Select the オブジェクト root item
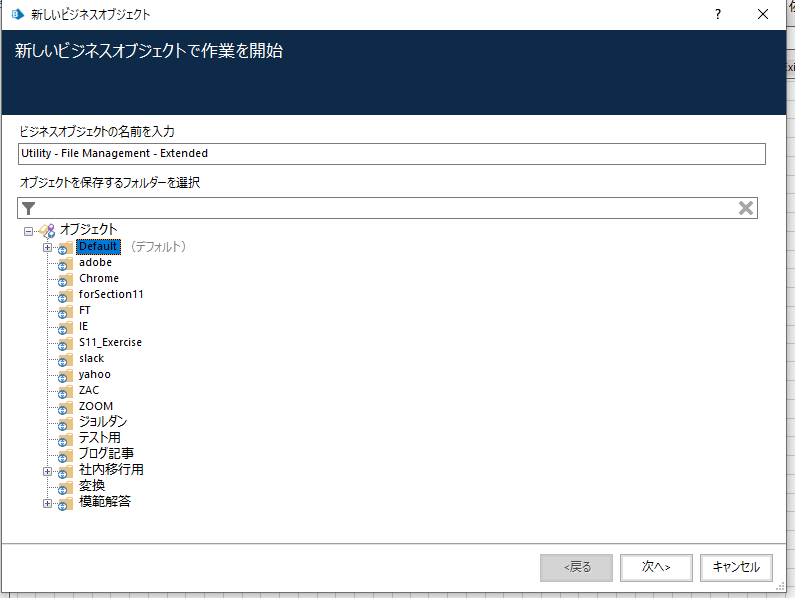 [x=88, y=229]
